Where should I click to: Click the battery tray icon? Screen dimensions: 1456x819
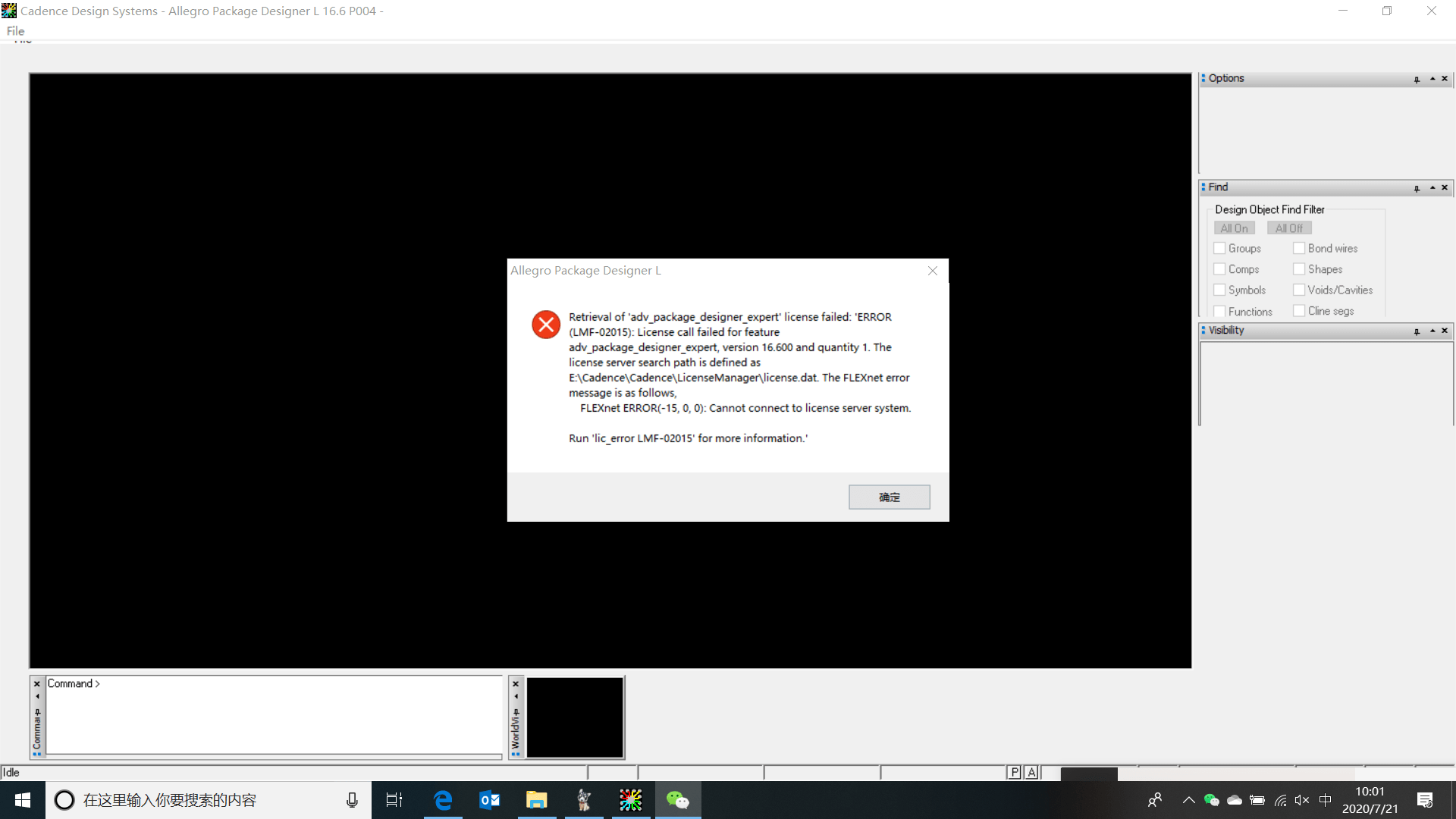(x=1257, y=800)
